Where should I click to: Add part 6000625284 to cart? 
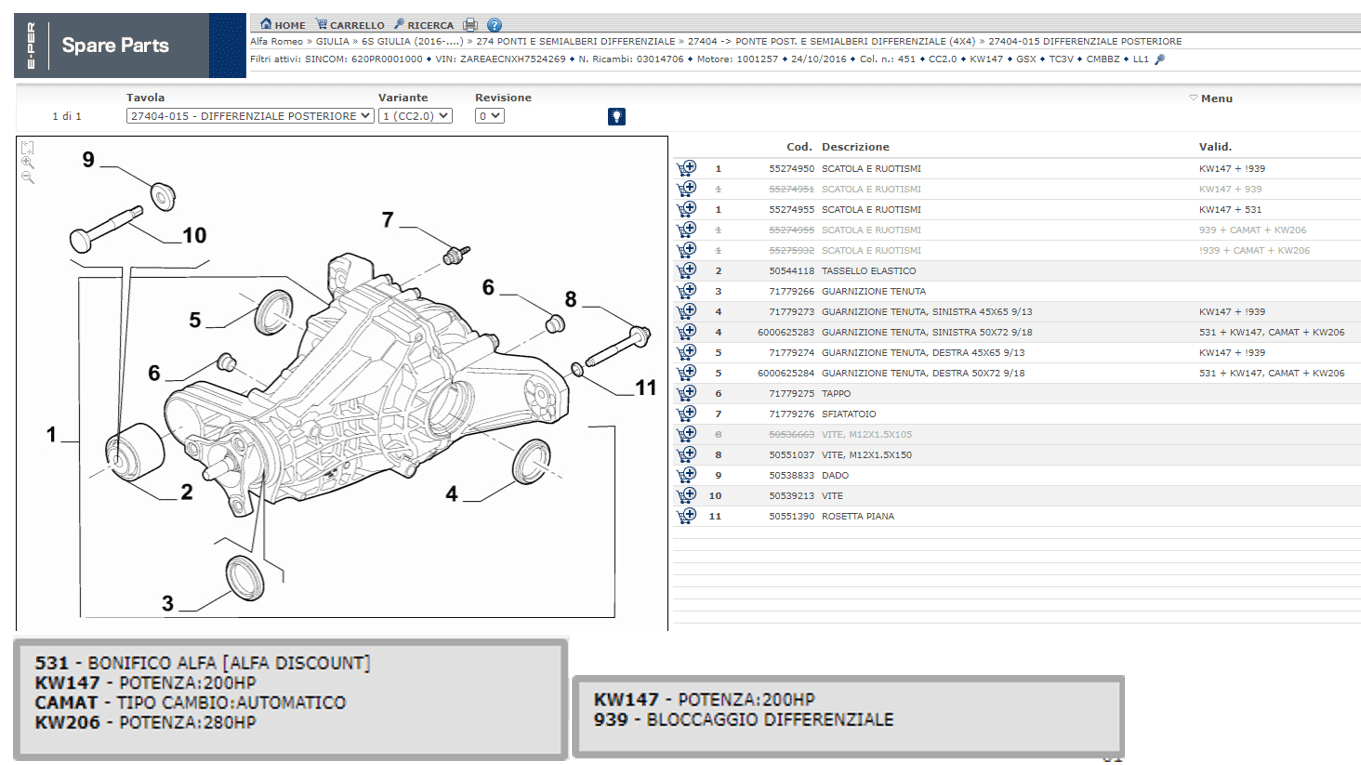[686, 373]
